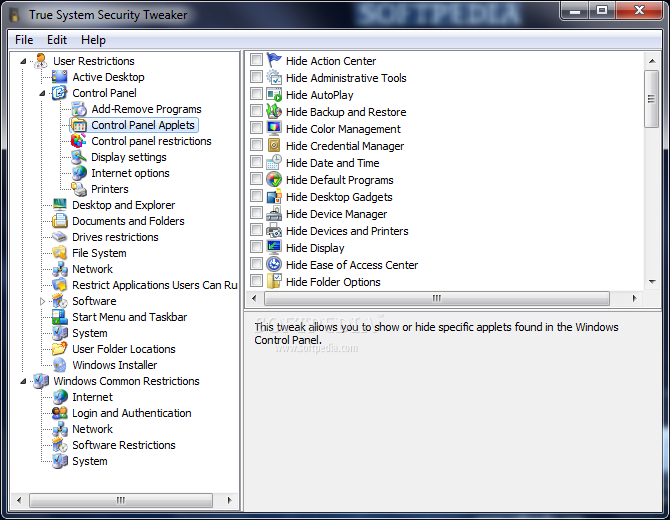Click the Hide Device Manager icon
This screenshot has height=520, width=670.
(274, 213)
